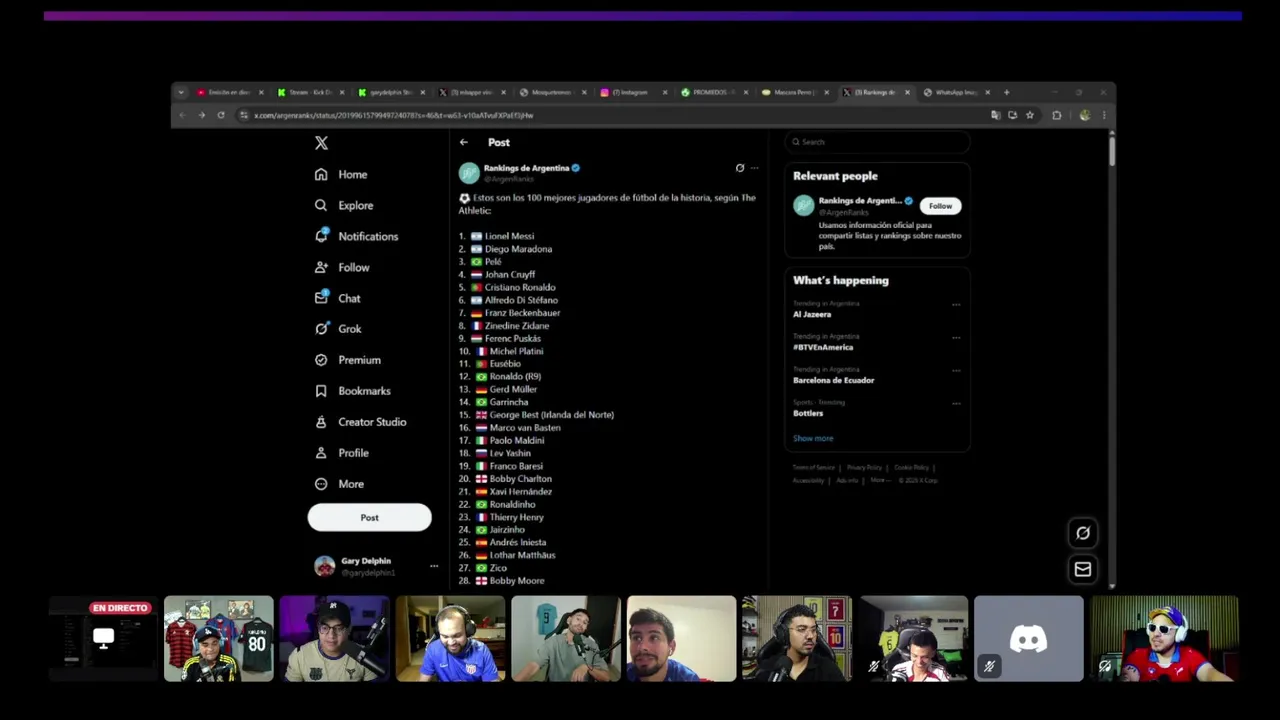Open the #BTVEnAmerica trend
The height and width of the screenshot is (720, 1280).
tap(823, 347)
